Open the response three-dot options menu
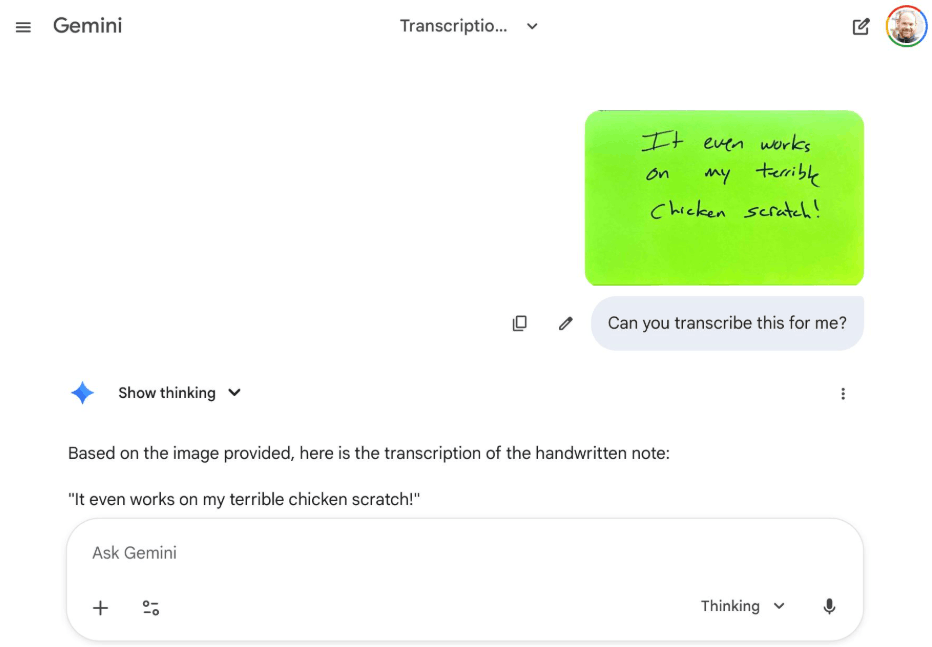 point(842,393)
